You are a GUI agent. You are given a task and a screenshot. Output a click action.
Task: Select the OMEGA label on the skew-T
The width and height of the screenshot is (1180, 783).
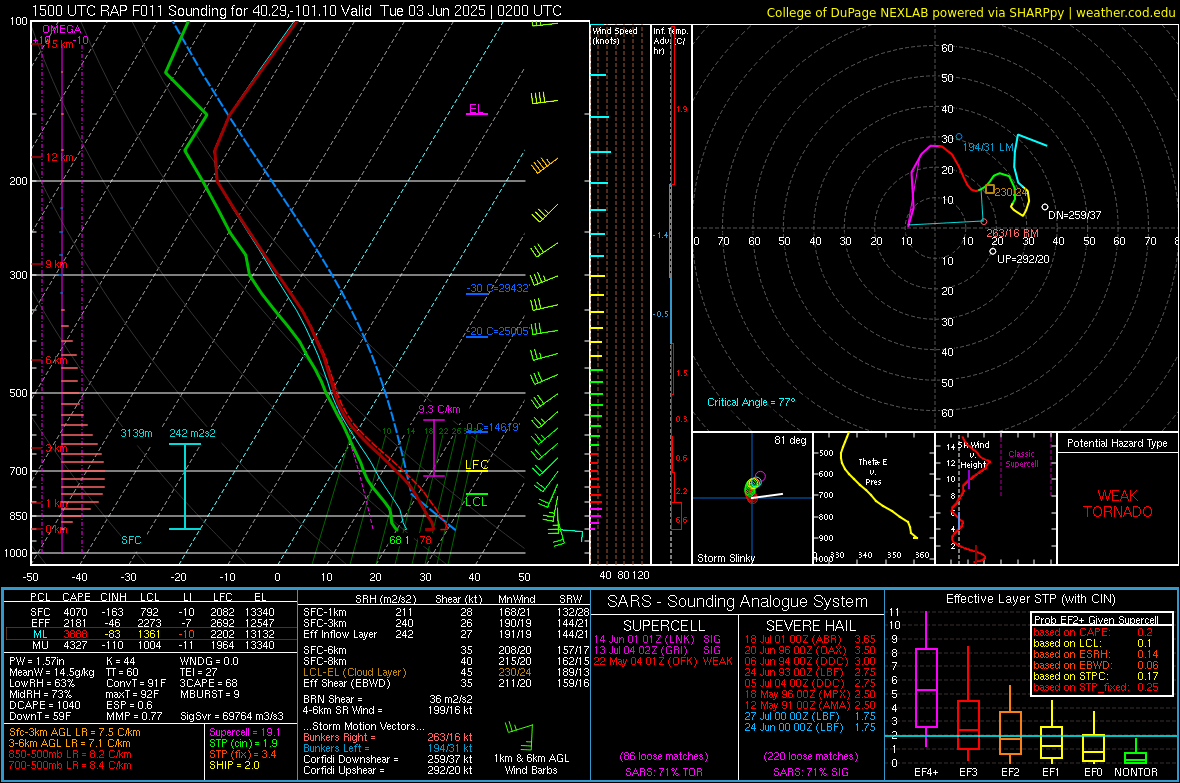pos(62,29)
